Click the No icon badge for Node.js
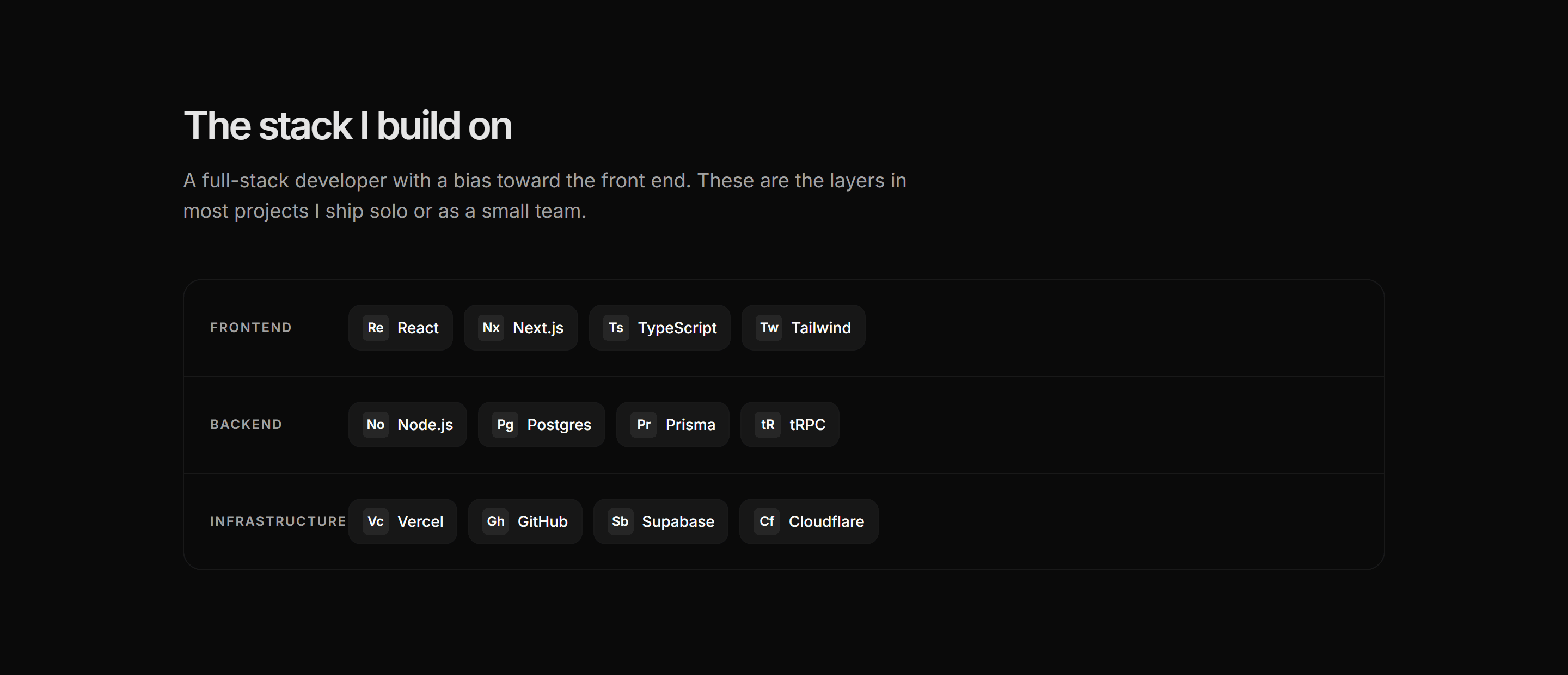Viewport: 1568px width, 675px height. coord(376,424)
